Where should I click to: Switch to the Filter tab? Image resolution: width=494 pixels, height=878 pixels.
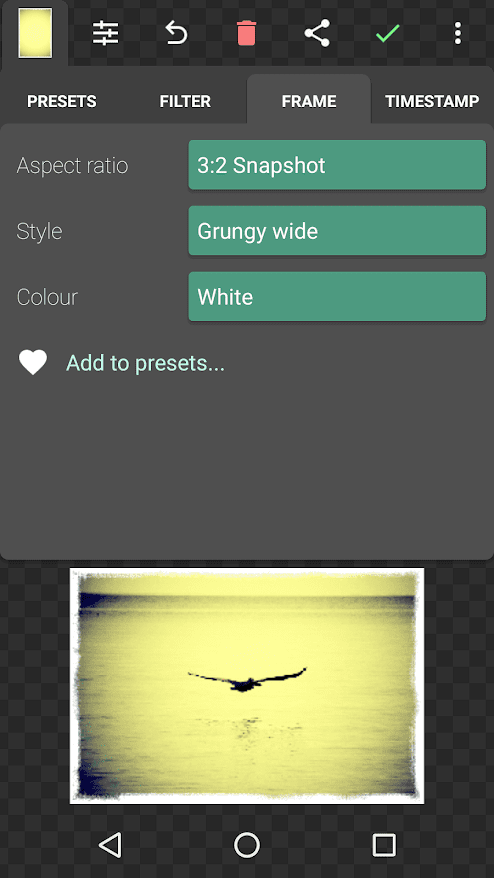[x=185, y=101]
